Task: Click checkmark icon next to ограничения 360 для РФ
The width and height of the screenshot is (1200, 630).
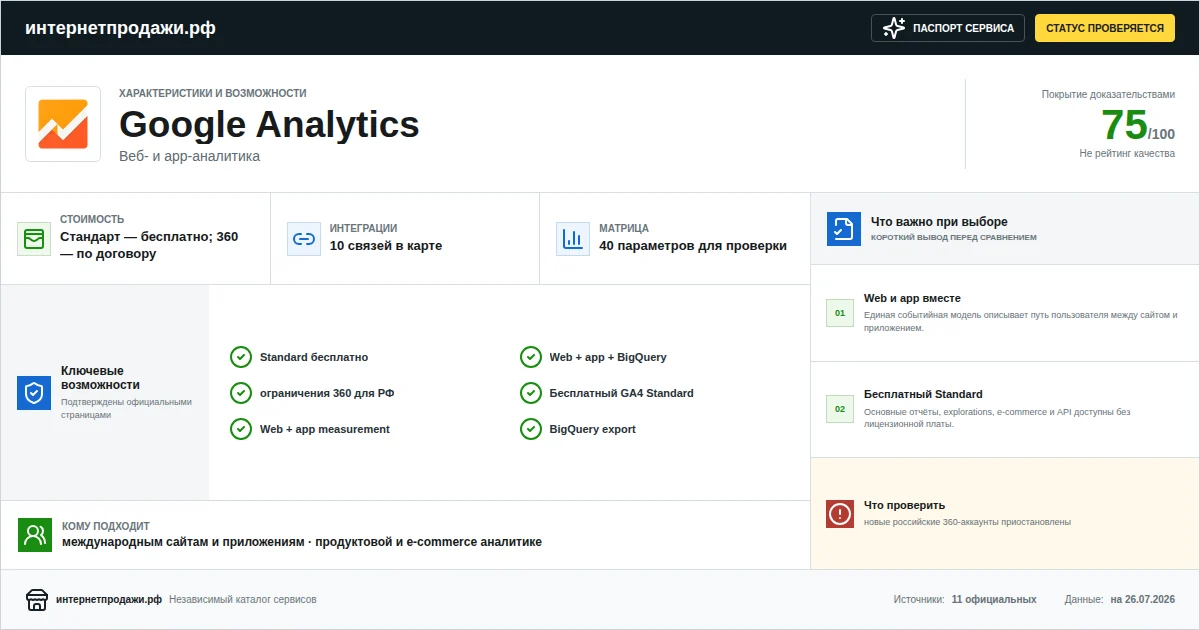Action: pyautogui.click(x=241, y=393)
